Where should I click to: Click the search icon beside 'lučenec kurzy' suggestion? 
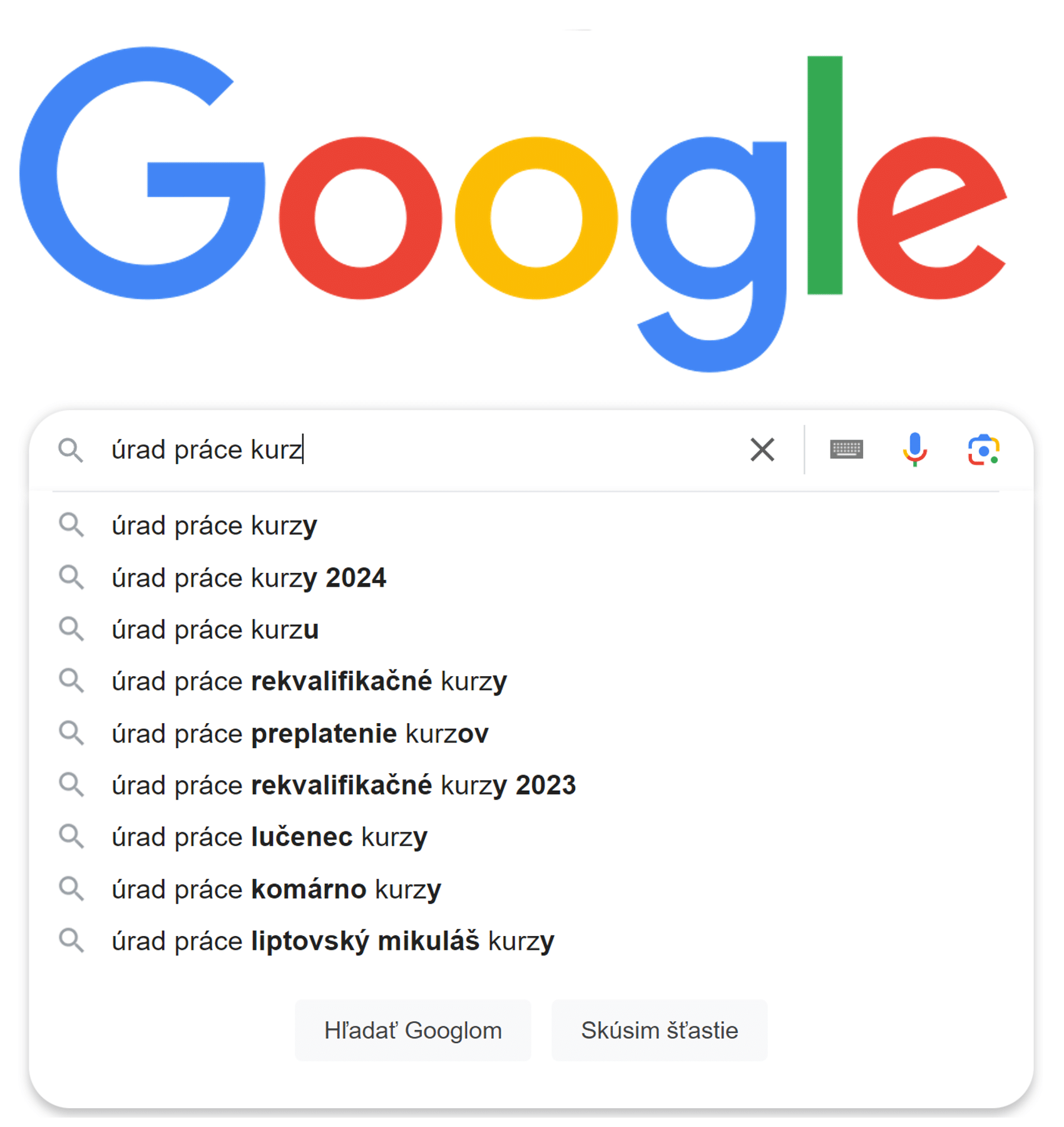71,836
